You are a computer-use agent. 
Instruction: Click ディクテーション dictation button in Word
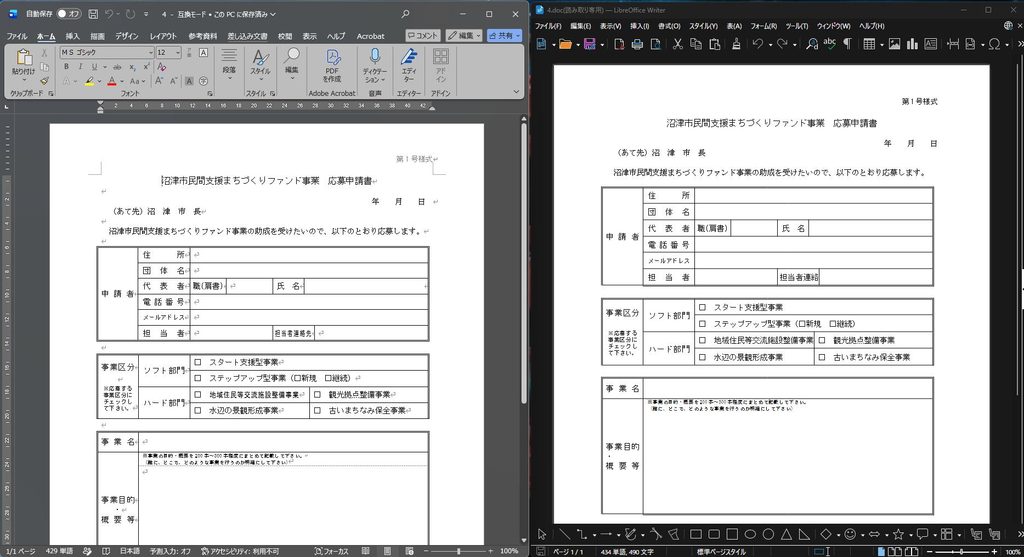pos(374,65)
